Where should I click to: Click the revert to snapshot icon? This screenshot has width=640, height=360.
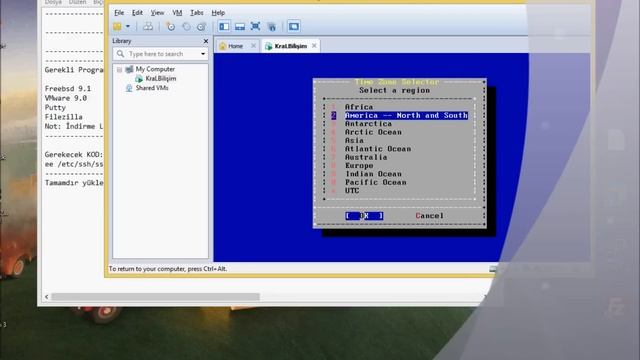186,27
